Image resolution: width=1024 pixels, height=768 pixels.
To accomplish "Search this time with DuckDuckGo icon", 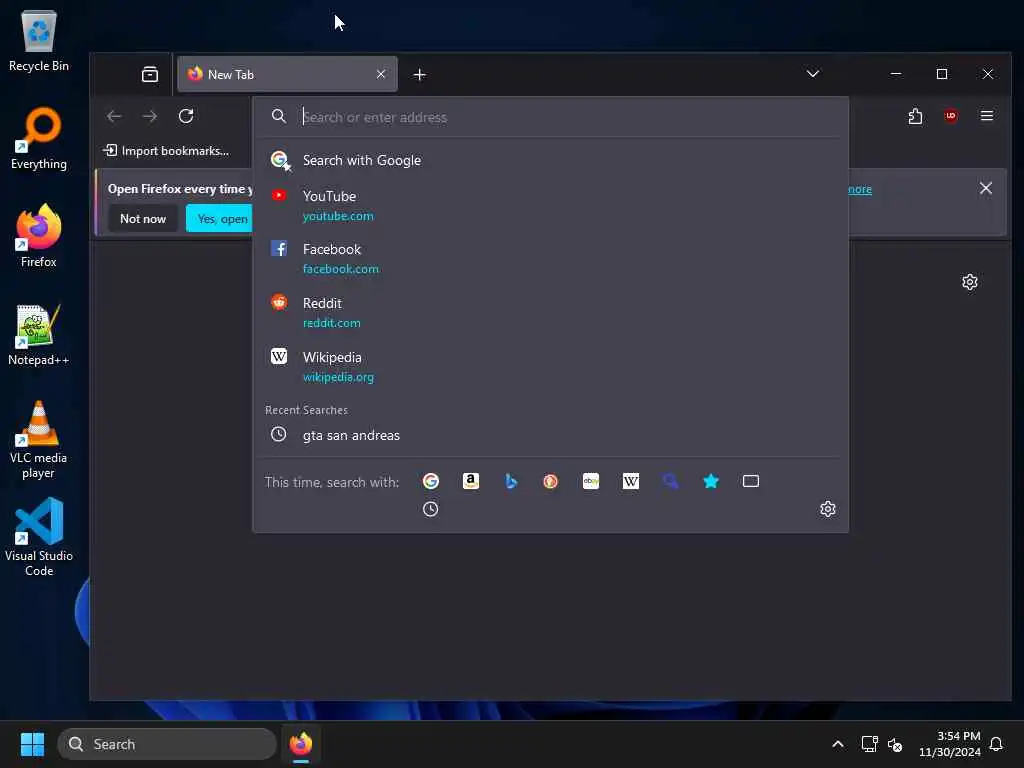I will click(551, 481).
